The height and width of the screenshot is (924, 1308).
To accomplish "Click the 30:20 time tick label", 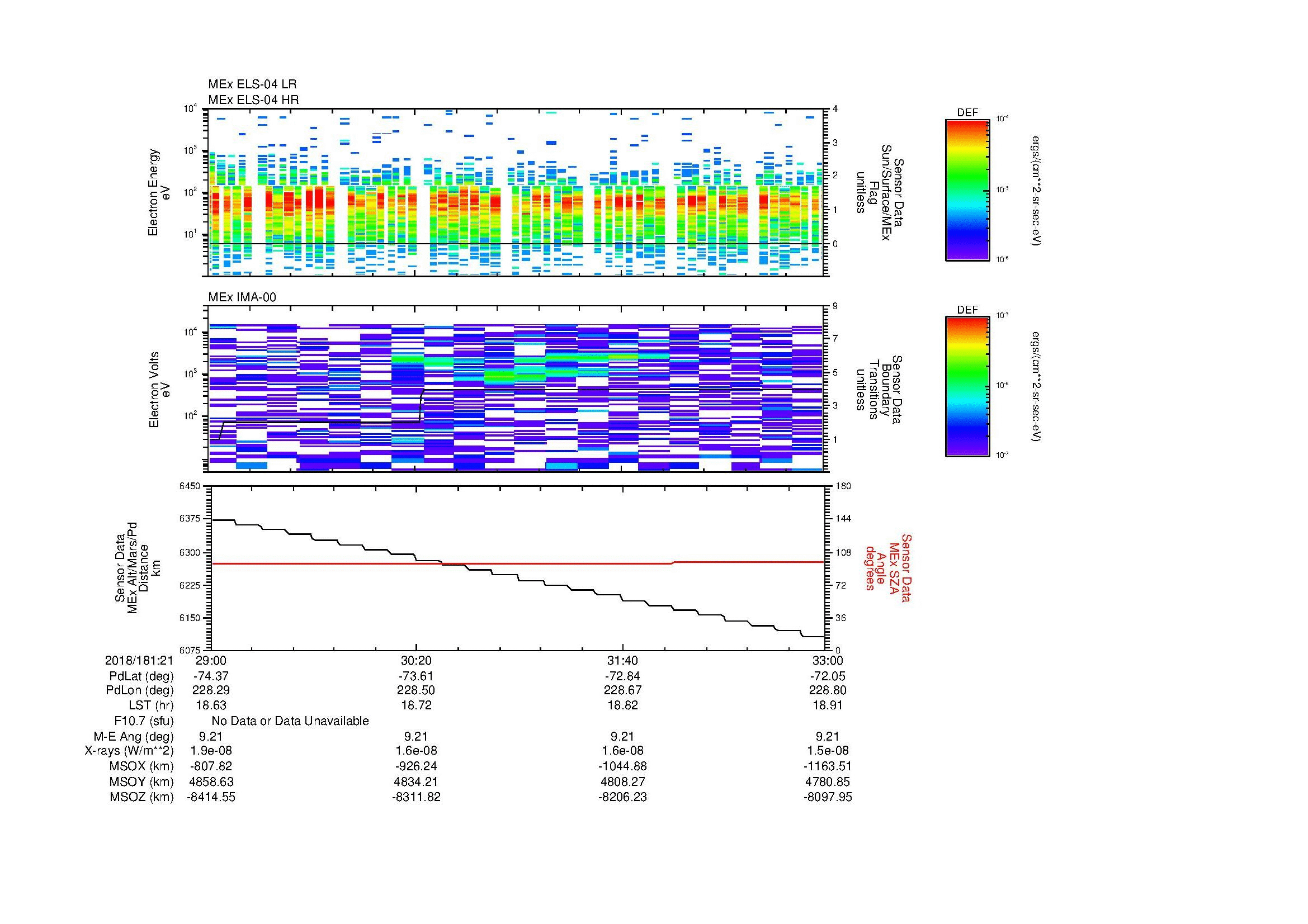I will [x=416, y=661].
